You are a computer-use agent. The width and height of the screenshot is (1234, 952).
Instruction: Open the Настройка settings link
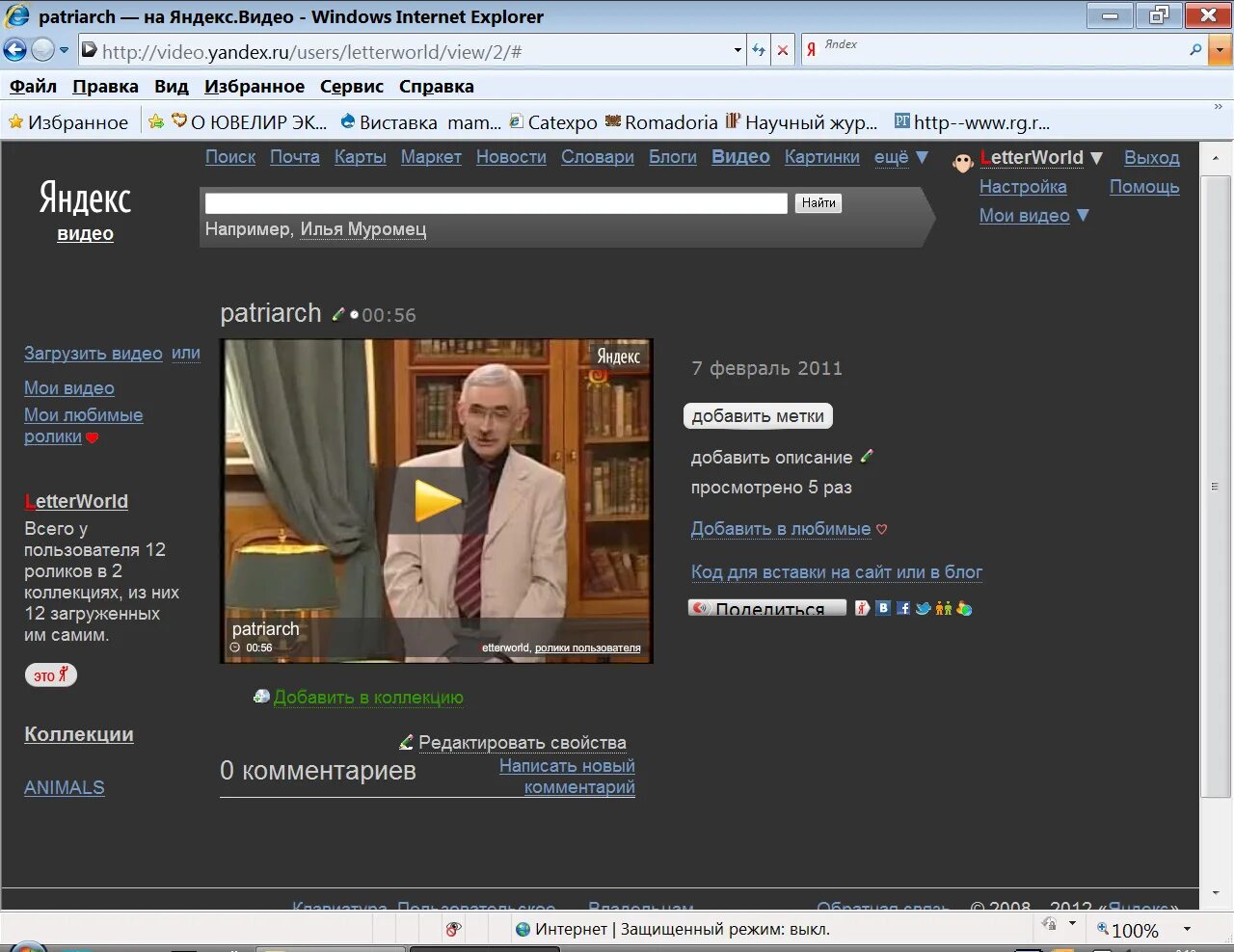coord(1023,187)
